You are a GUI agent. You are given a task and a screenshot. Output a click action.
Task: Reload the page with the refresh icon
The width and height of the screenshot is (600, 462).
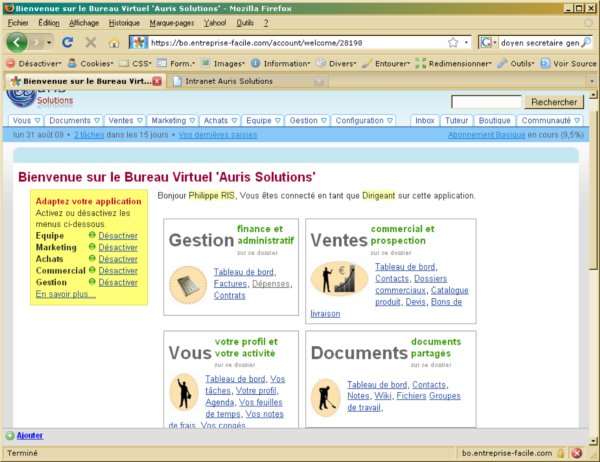tap(67, 42)
